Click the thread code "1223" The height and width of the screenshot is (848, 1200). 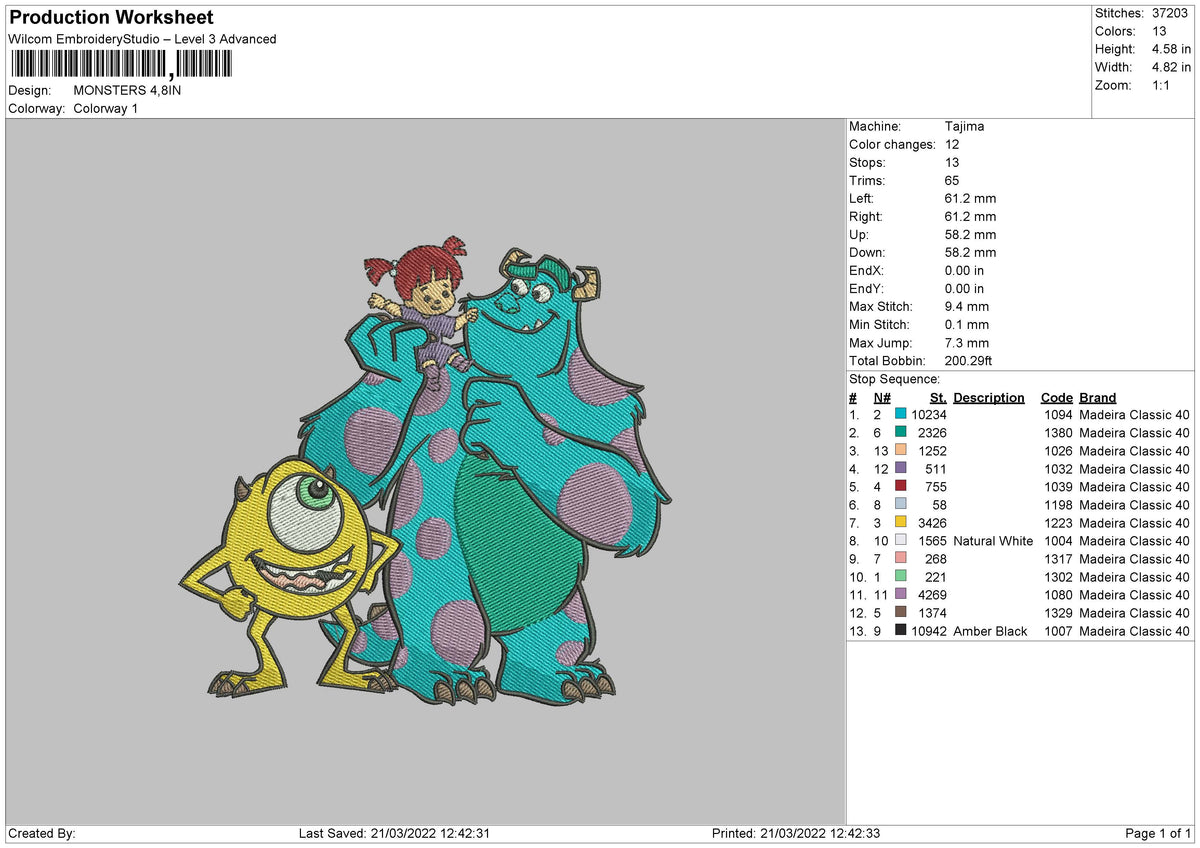pyautogui.click(x=1058, y=523)
